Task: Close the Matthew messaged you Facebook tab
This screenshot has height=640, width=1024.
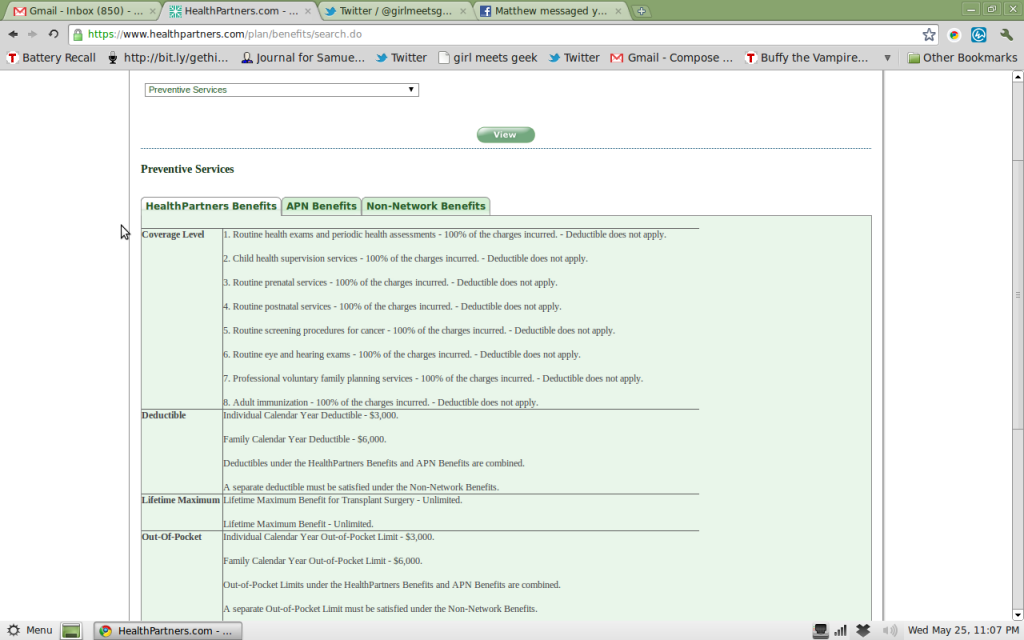Action: coord(618,11)
